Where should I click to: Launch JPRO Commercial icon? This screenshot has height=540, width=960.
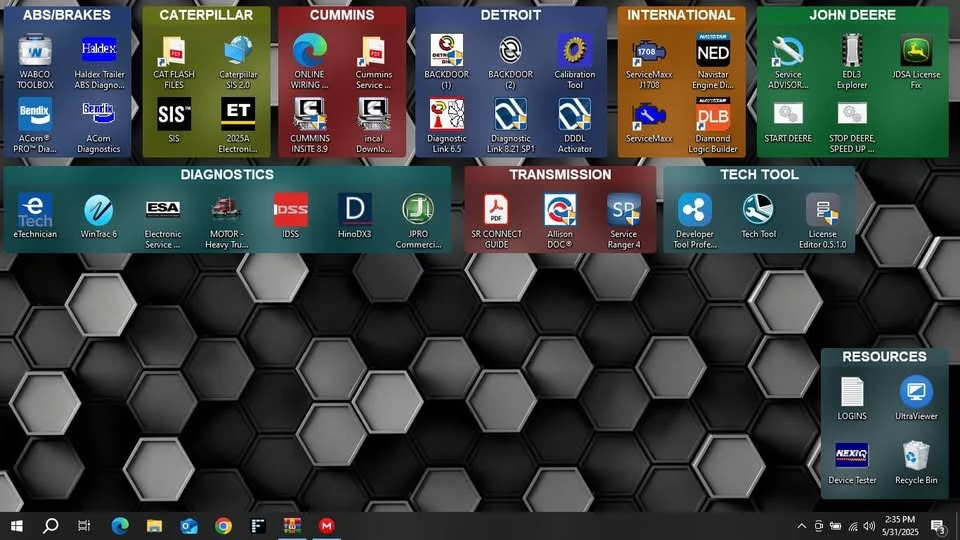418,221
